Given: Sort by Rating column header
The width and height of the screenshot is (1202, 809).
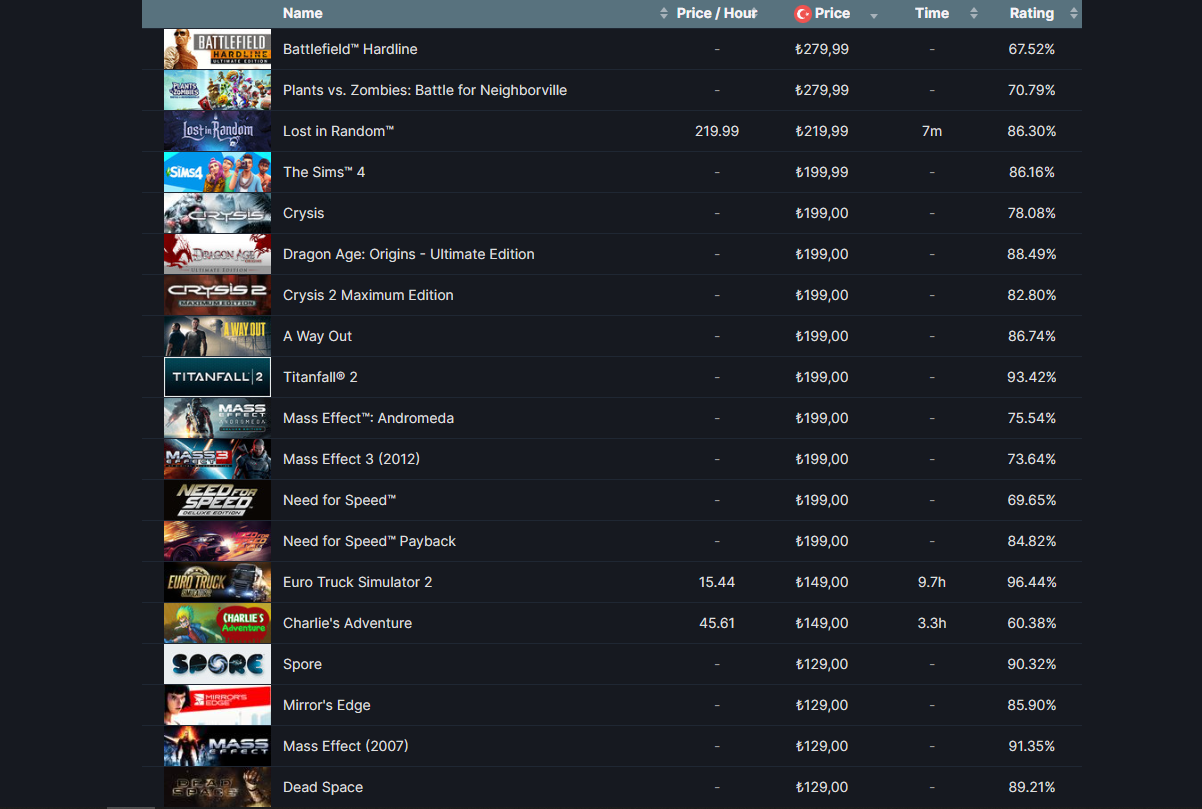Looking at the screenshot, I should click(1031, 13).
